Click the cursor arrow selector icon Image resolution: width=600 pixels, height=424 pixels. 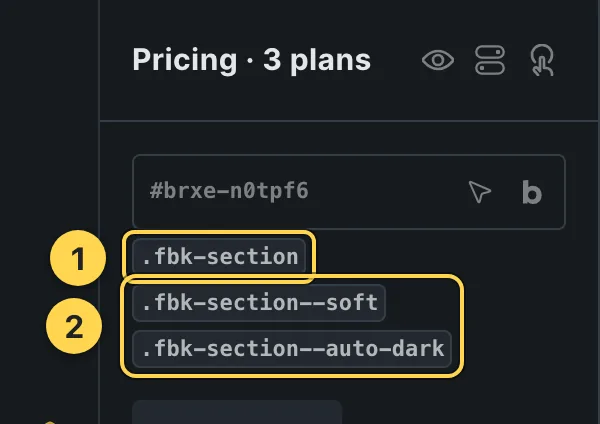pyautogui.click(x=479, y=191)
